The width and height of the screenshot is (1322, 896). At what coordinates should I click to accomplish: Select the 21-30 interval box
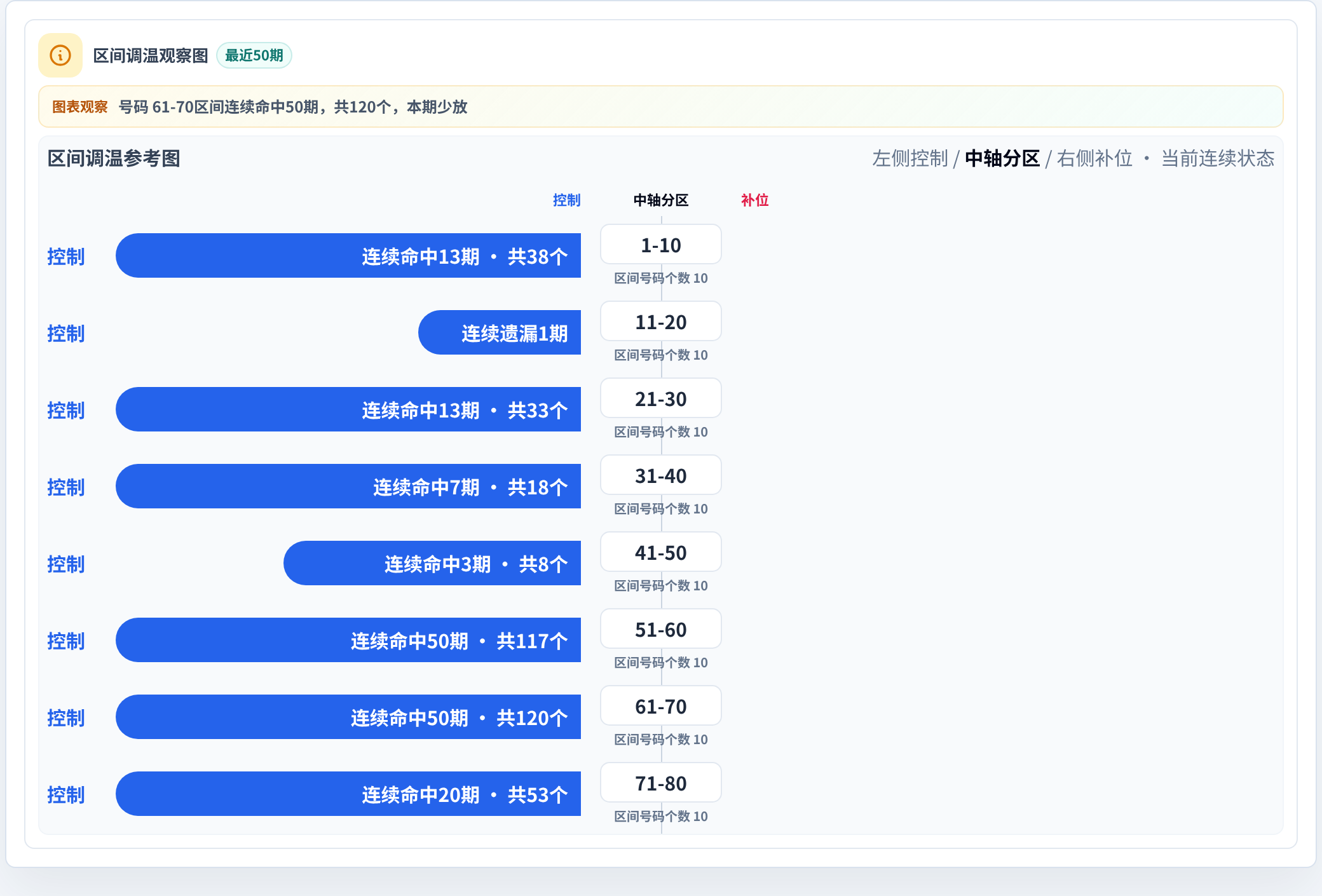661,398
